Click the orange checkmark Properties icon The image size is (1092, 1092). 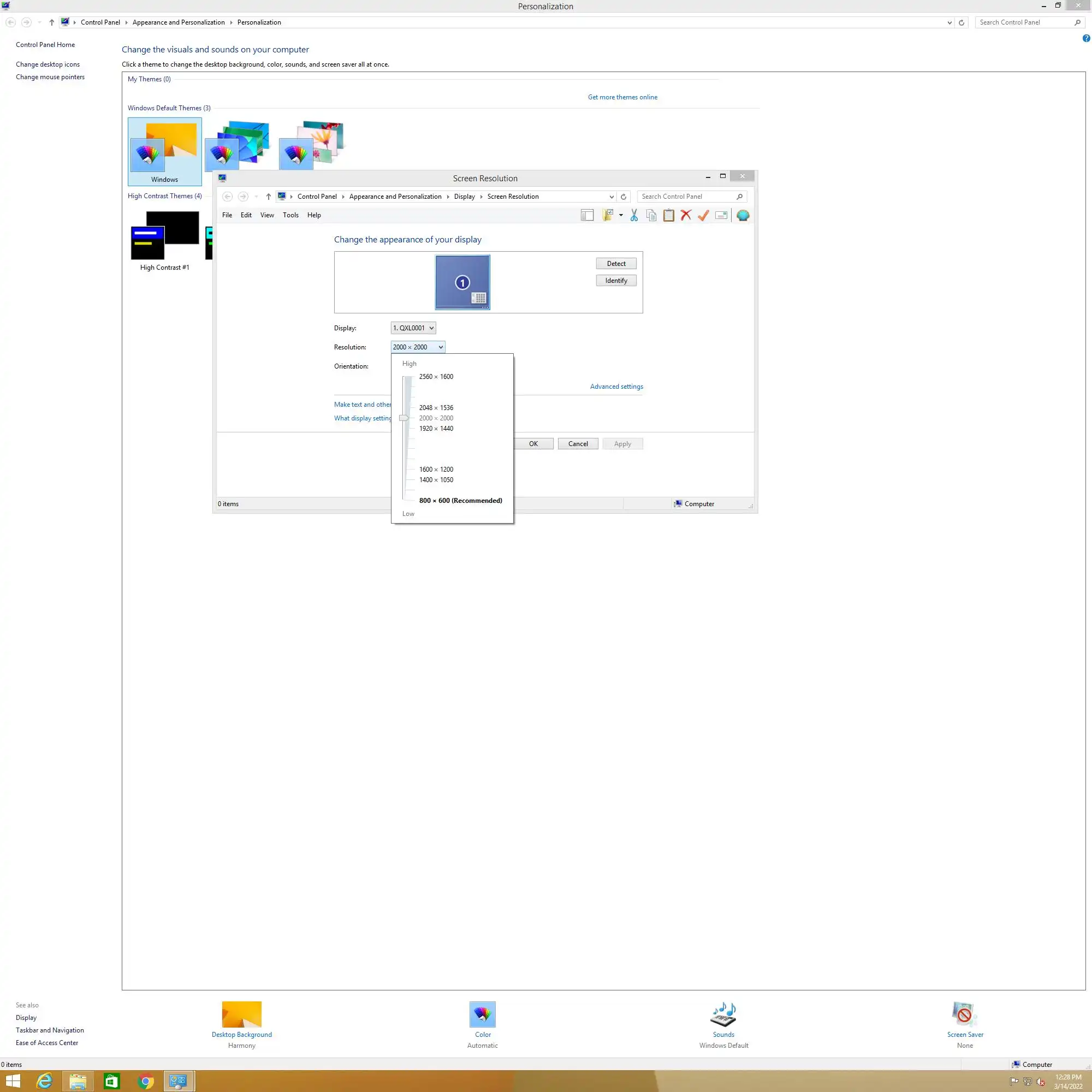click(703, 215)
